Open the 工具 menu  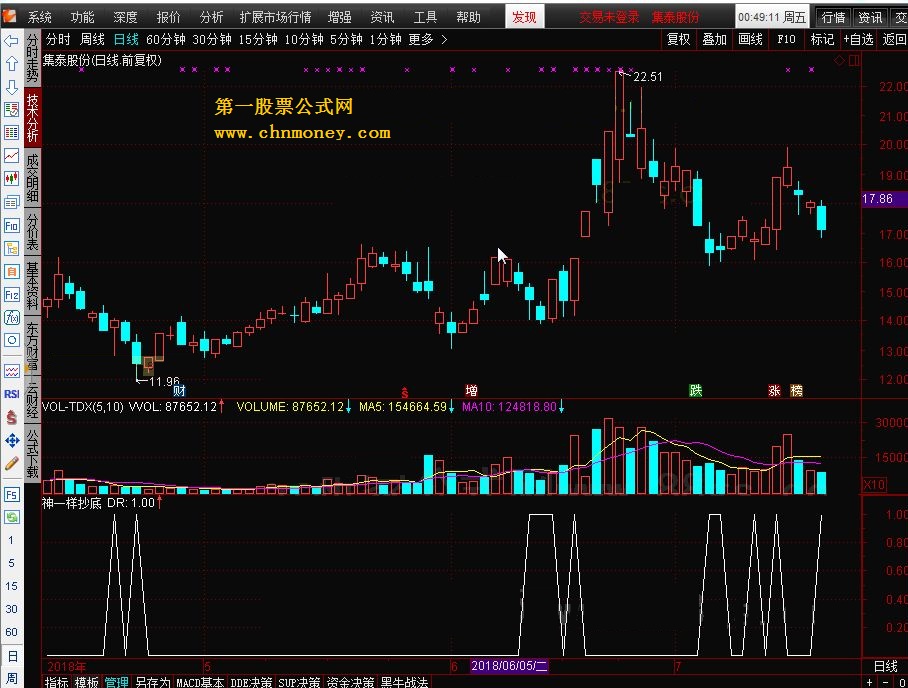pyautogui.click(x=425, y=17)
